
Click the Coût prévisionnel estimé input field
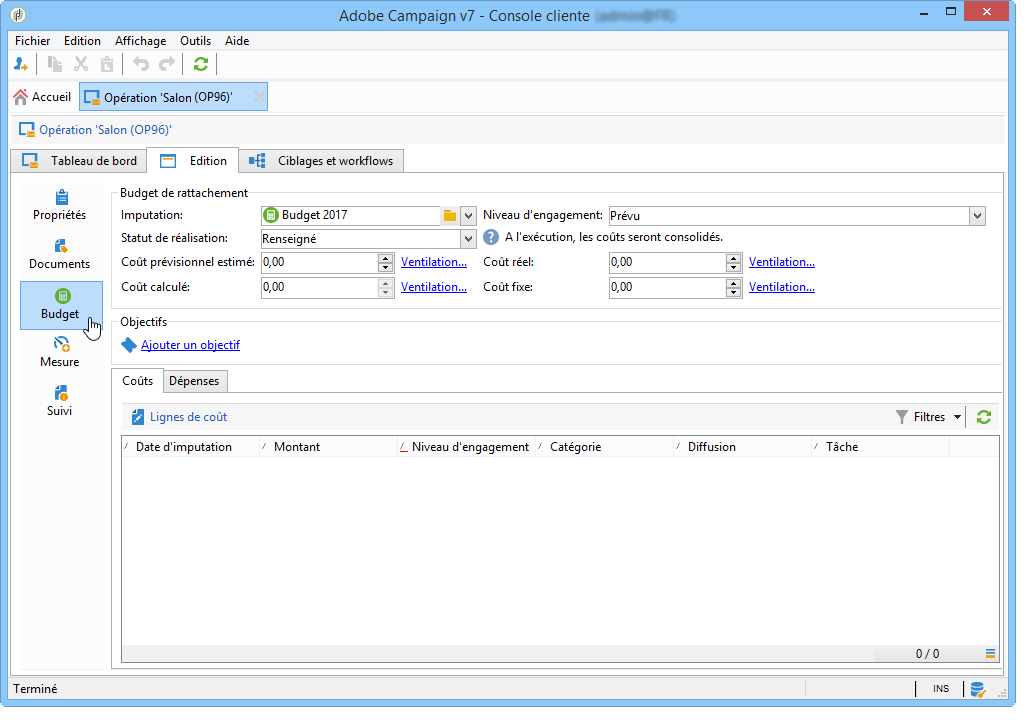pyautogui.click(x=320, y=262)
